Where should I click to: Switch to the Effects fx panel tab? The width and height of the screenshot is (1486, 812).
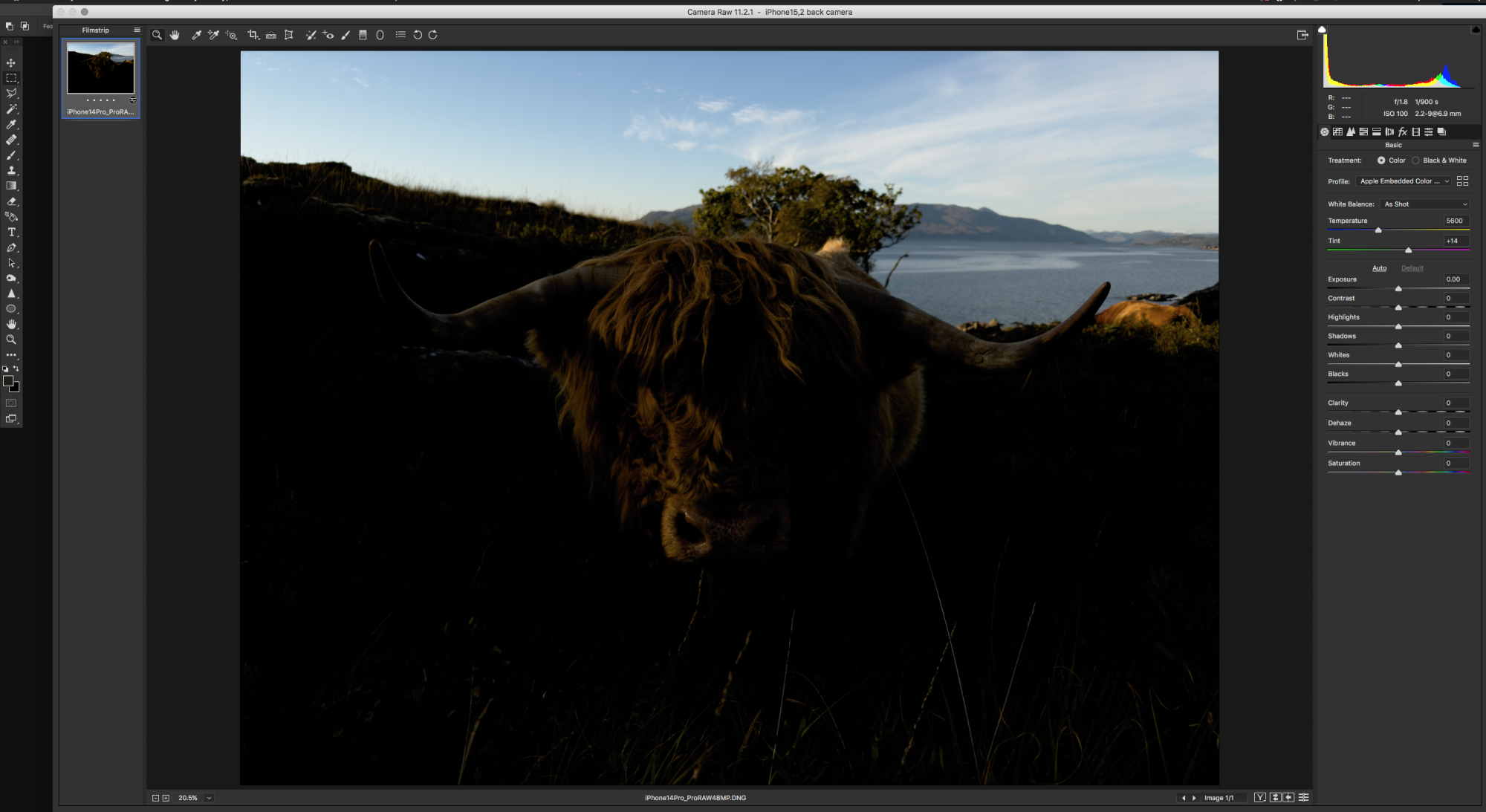pyautogui.click(x=1403, y=132)
